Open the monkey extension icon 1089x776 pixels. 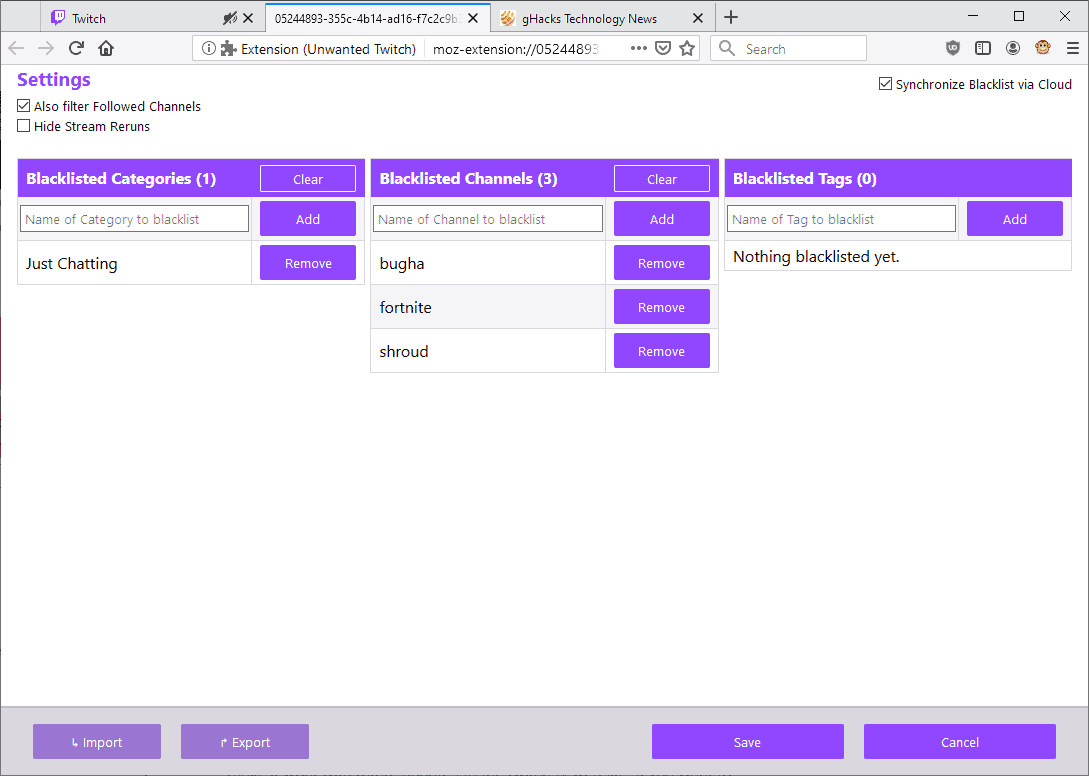1042,47
